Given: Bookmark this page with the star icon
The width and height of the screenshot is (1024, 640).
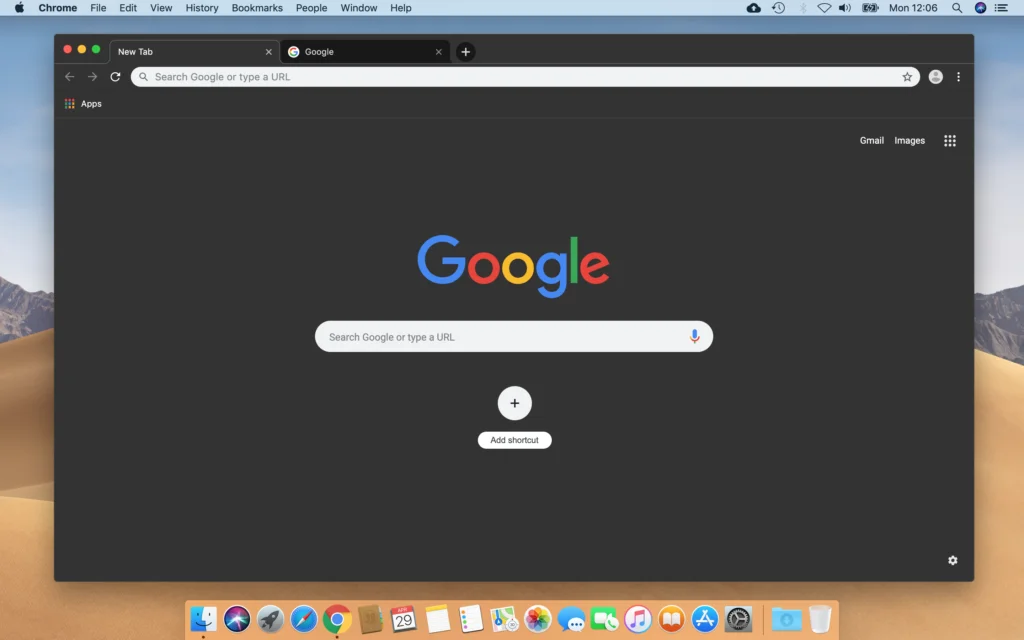Looking at the screenshot, I should tap(907, 76).
